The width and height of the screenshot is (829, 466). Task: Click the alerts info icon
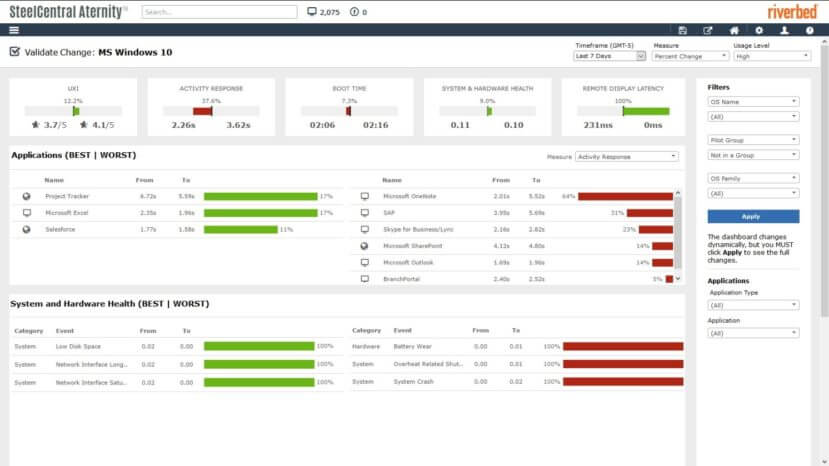(354, 12)
